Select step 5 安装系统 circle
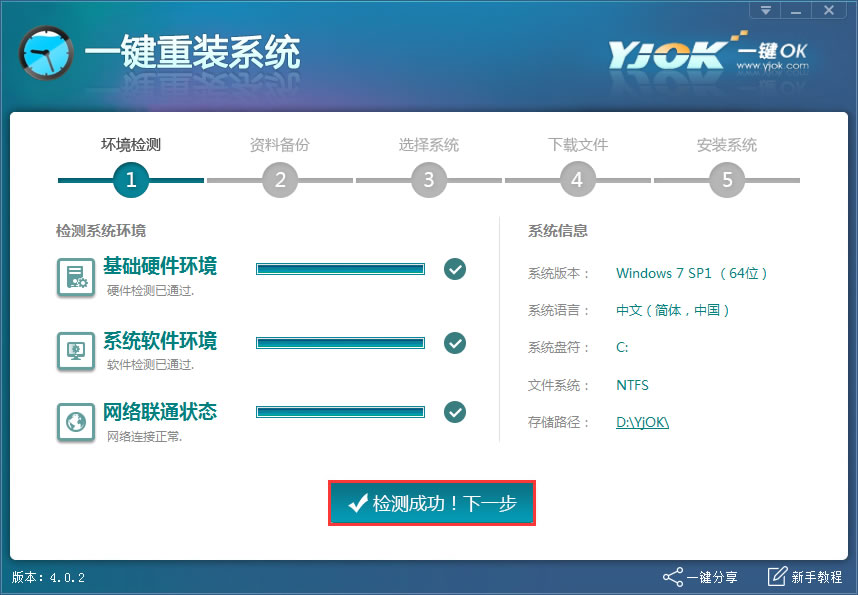Image resolution: width=858 pixels, height=595 pixels. [726, 180]
